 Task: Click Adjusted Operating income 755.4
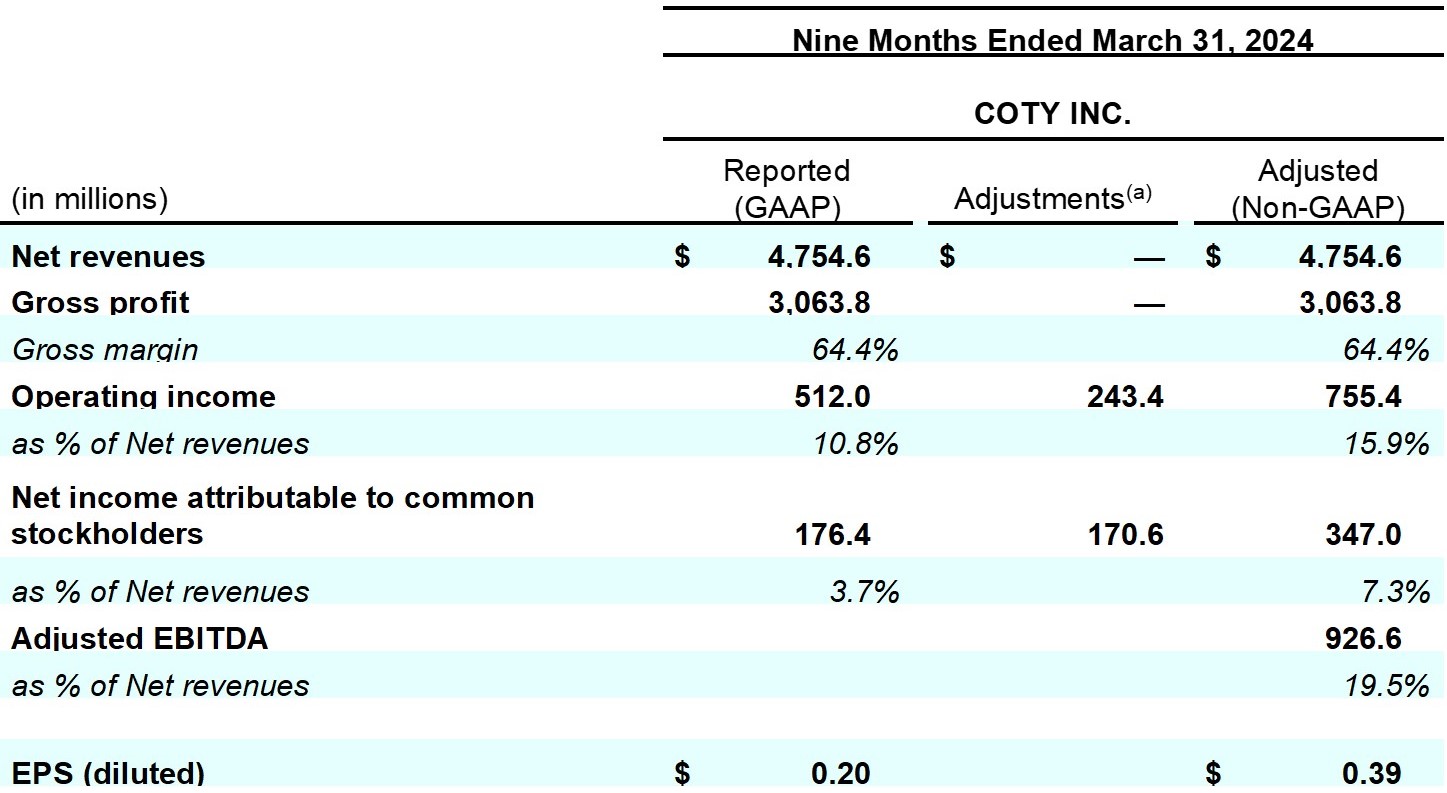pos(1364,396)
